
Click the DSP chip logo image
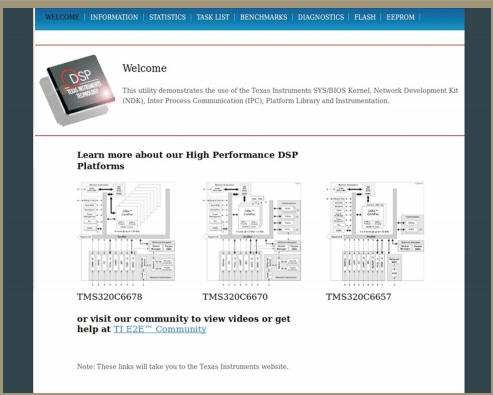[x=77, y=90]
